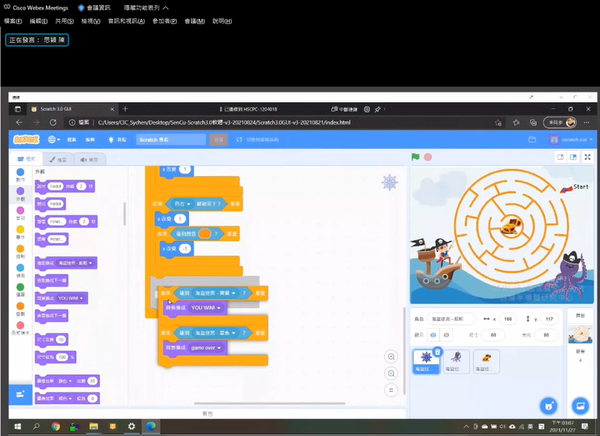Click browser back arrow

point(19,122)
